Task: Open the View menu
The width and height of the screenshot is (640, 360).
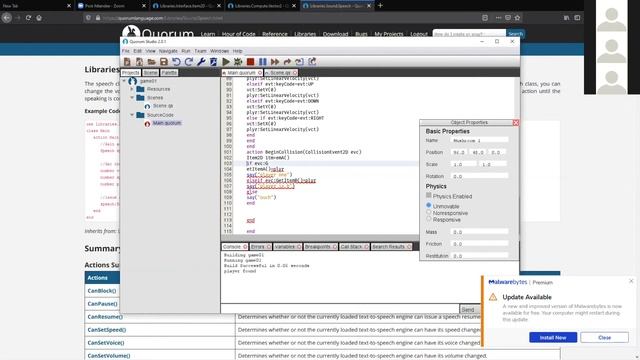Action: pos(150,51)
